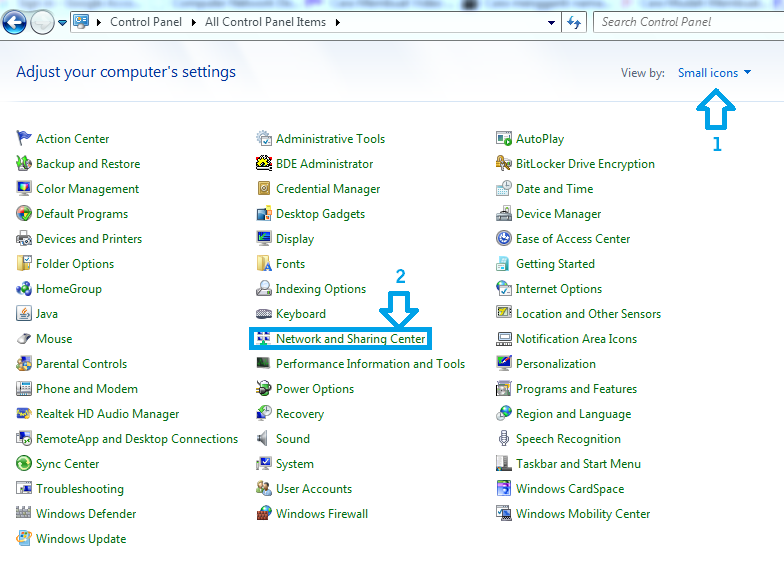This screenshot has width=784, height=564.
Task: Open Location and Other Sensors link
Action: pos(588,314)
